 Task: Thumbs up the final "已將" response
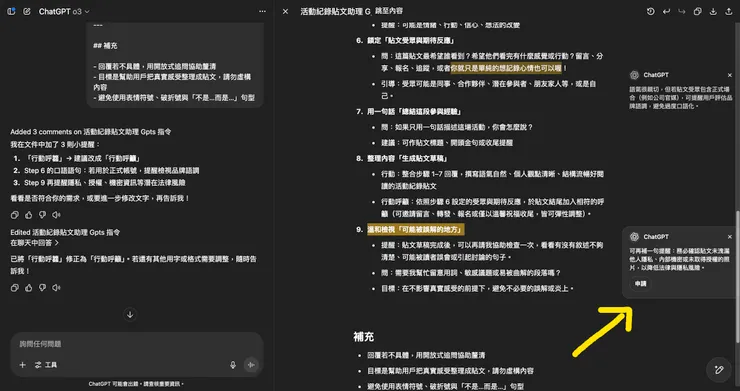coord(28,288)
